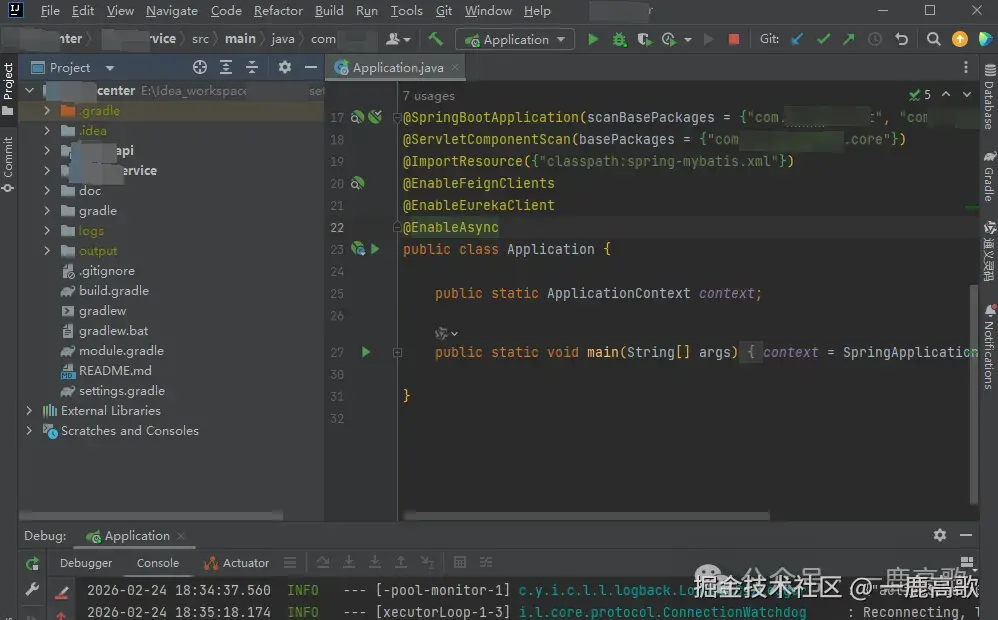Stop the running process via red square
Viewport: 998px width, 620px height.
tap(734, 39)
